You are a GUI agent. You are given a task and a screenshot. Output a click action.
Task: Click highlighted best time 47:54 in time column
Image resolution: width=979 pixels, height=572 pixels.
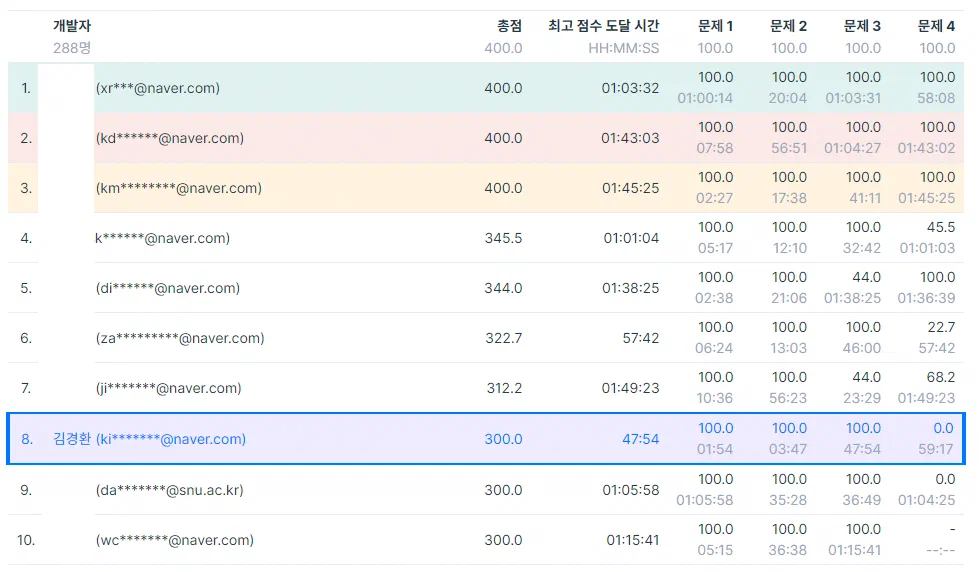pyautogui.click(x=641, y=439)
